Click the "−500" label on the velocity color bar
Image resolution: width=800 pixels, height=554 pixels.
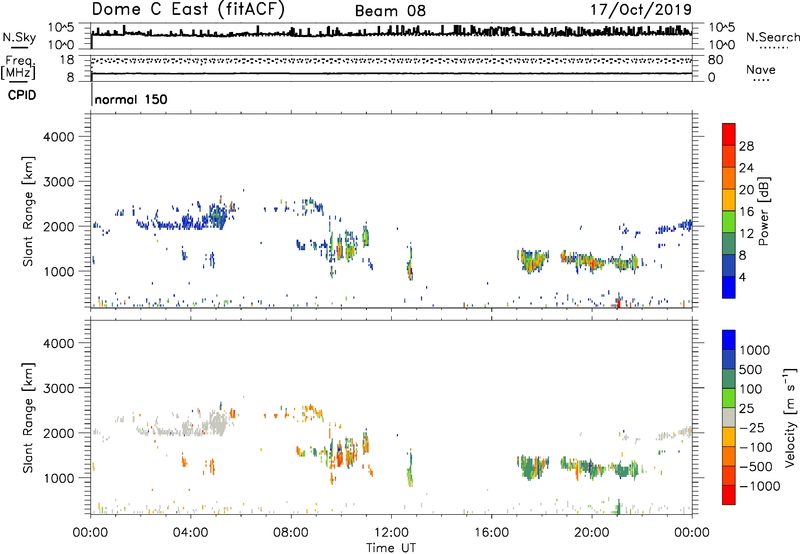click(754, 467)
